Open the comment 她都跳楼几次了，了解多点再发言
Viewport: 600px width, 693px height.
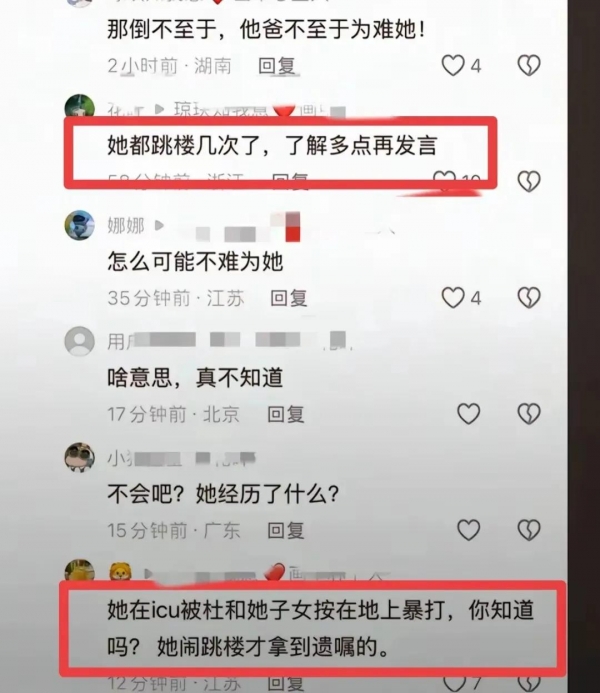(272, 145)
